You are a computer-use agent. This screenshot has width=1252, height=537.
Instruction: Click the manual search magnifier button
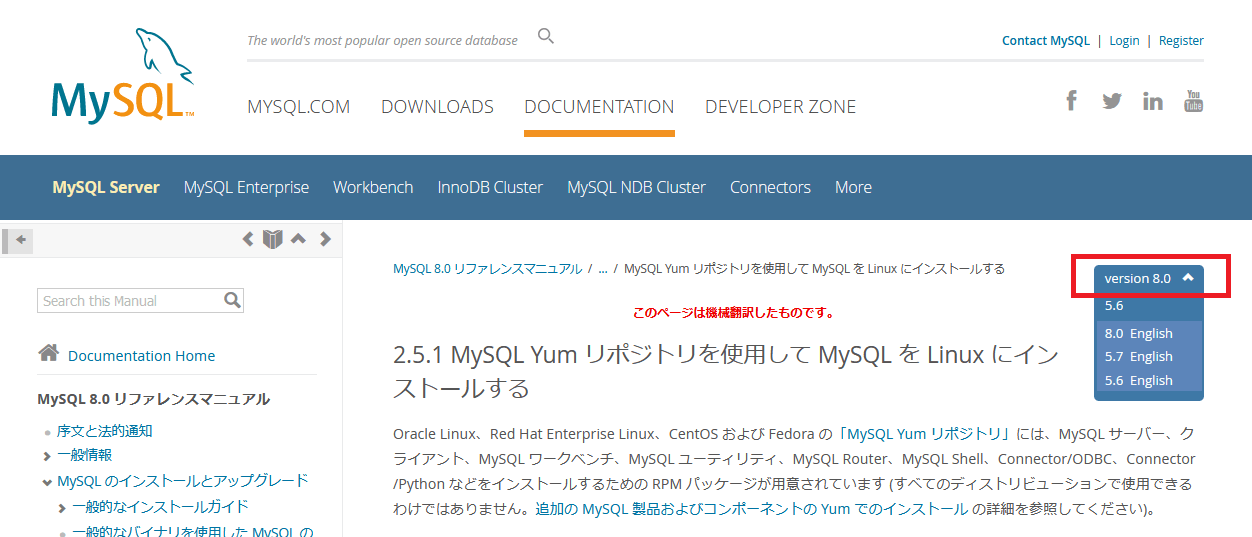coord(232,300)
